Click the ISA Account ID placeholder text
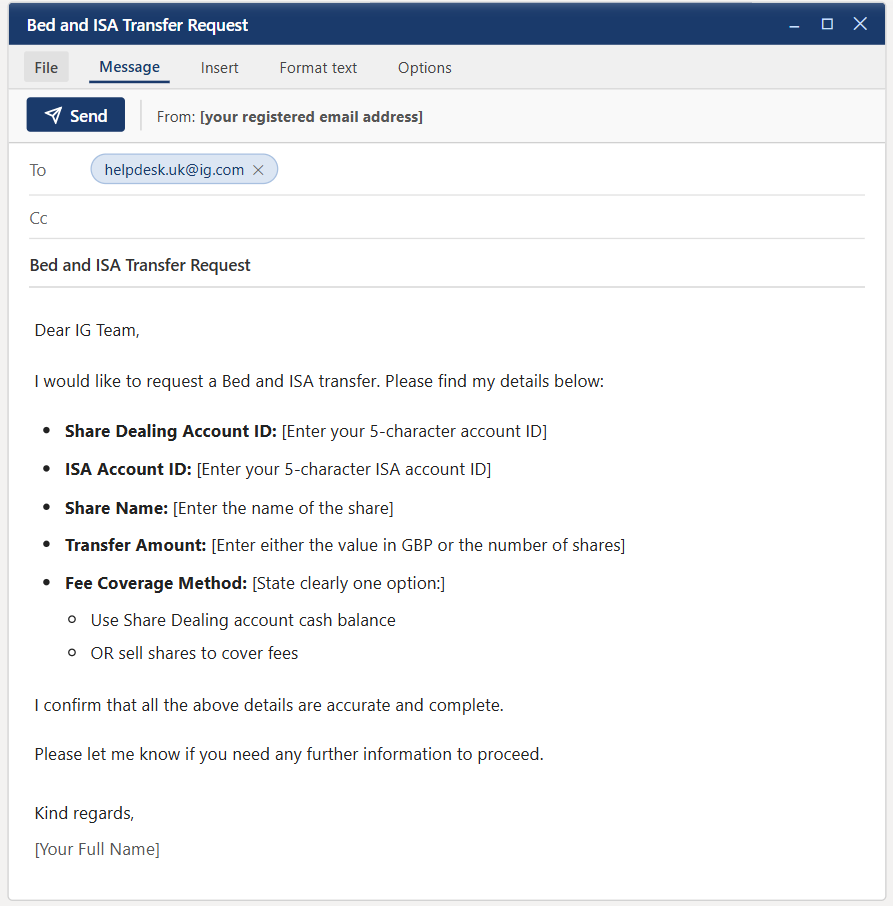This screenshot has width=893, height=906. click(344, 470)
